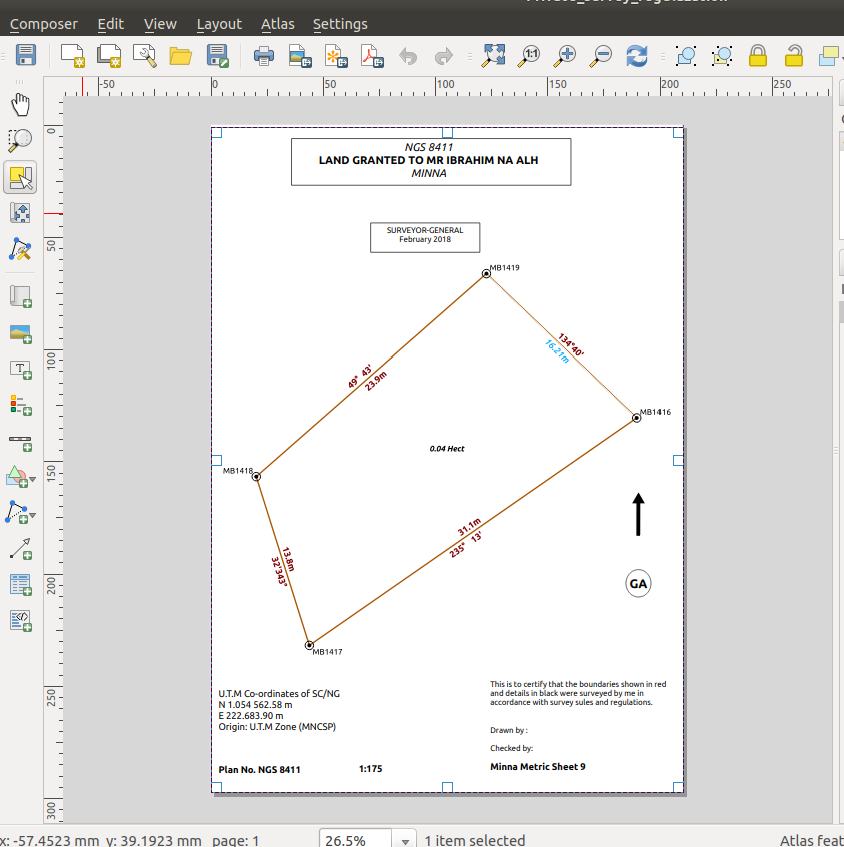Screen dimensions: 844x847
Task: Open the zoom level 26.5% combo box
Action: coord(405,840)
